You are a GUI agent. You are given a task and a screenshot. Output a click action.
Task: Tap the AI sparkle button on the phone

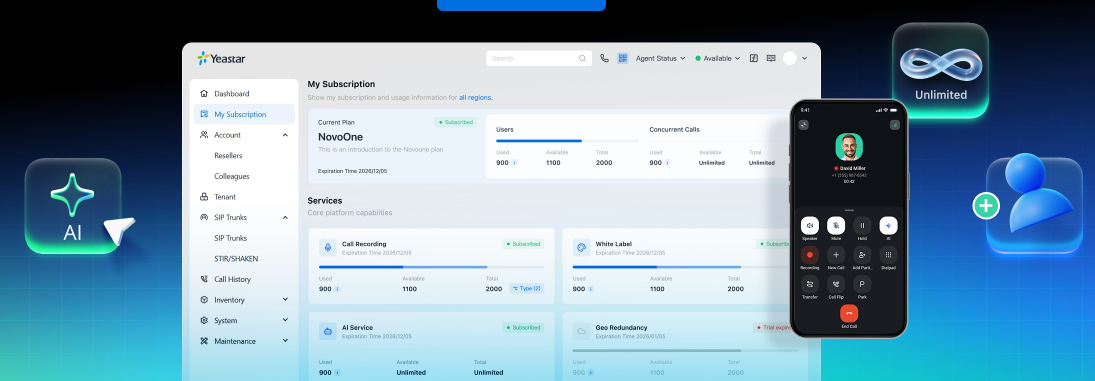(x=888, y=225)
